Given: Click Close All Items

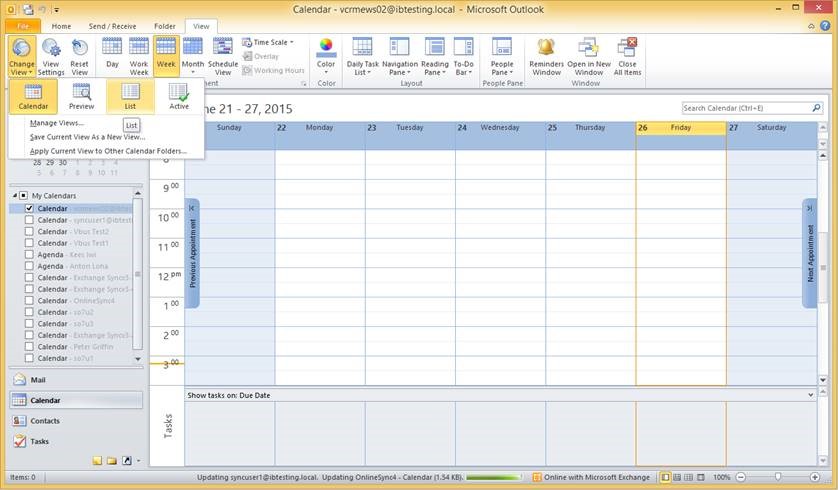Looking at the screenshot, I should point(627,57).
